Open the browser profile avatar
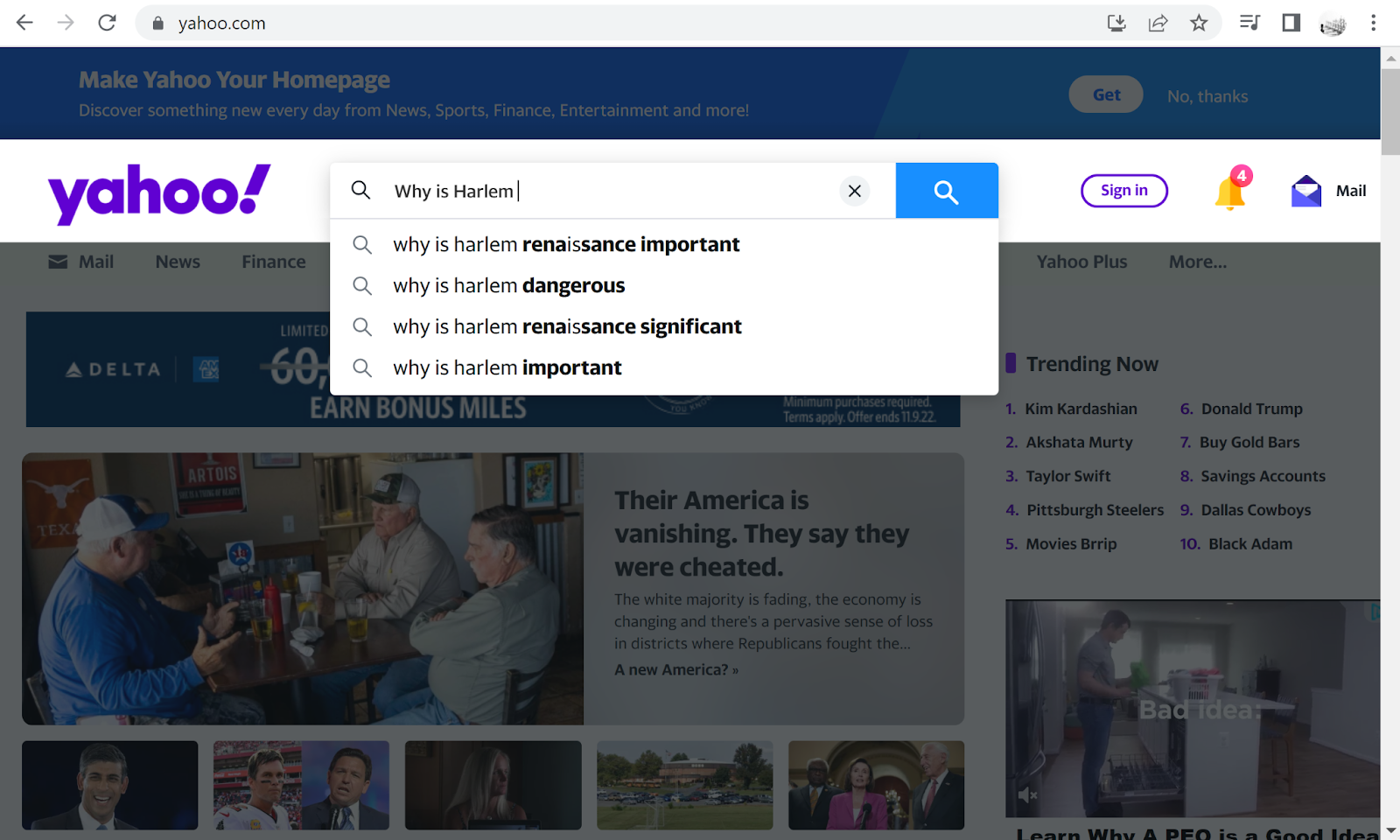 1333,25
